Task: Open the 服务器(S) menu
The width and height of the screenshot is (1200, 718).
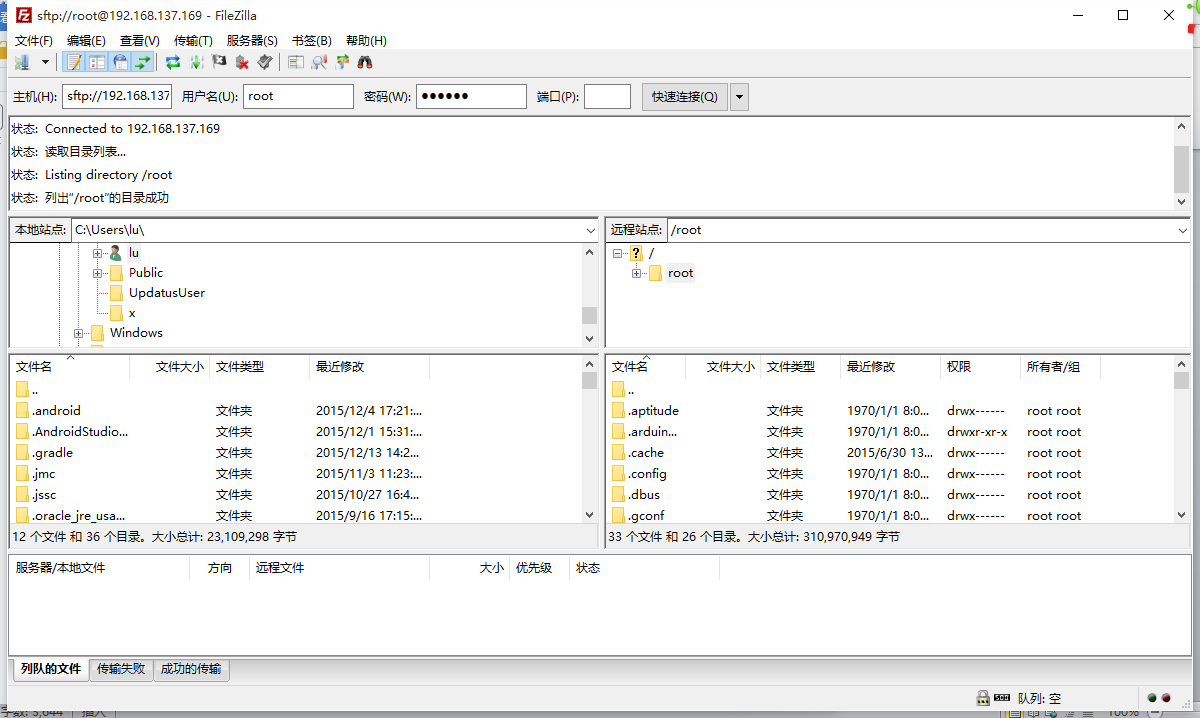Action: (252, 40)
